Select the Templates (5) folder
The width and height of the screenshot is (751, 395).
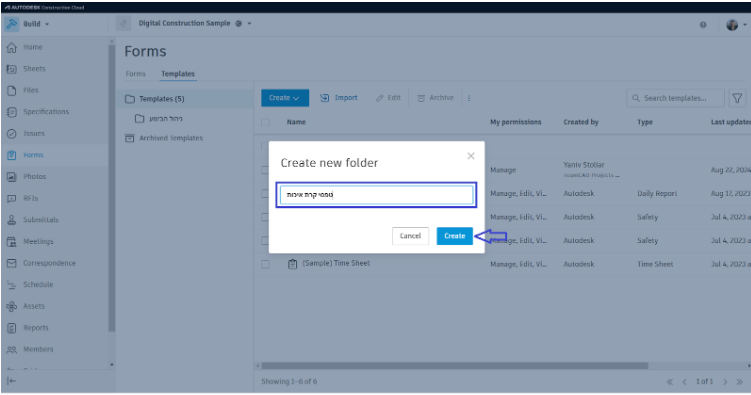[x=185, y=99]
